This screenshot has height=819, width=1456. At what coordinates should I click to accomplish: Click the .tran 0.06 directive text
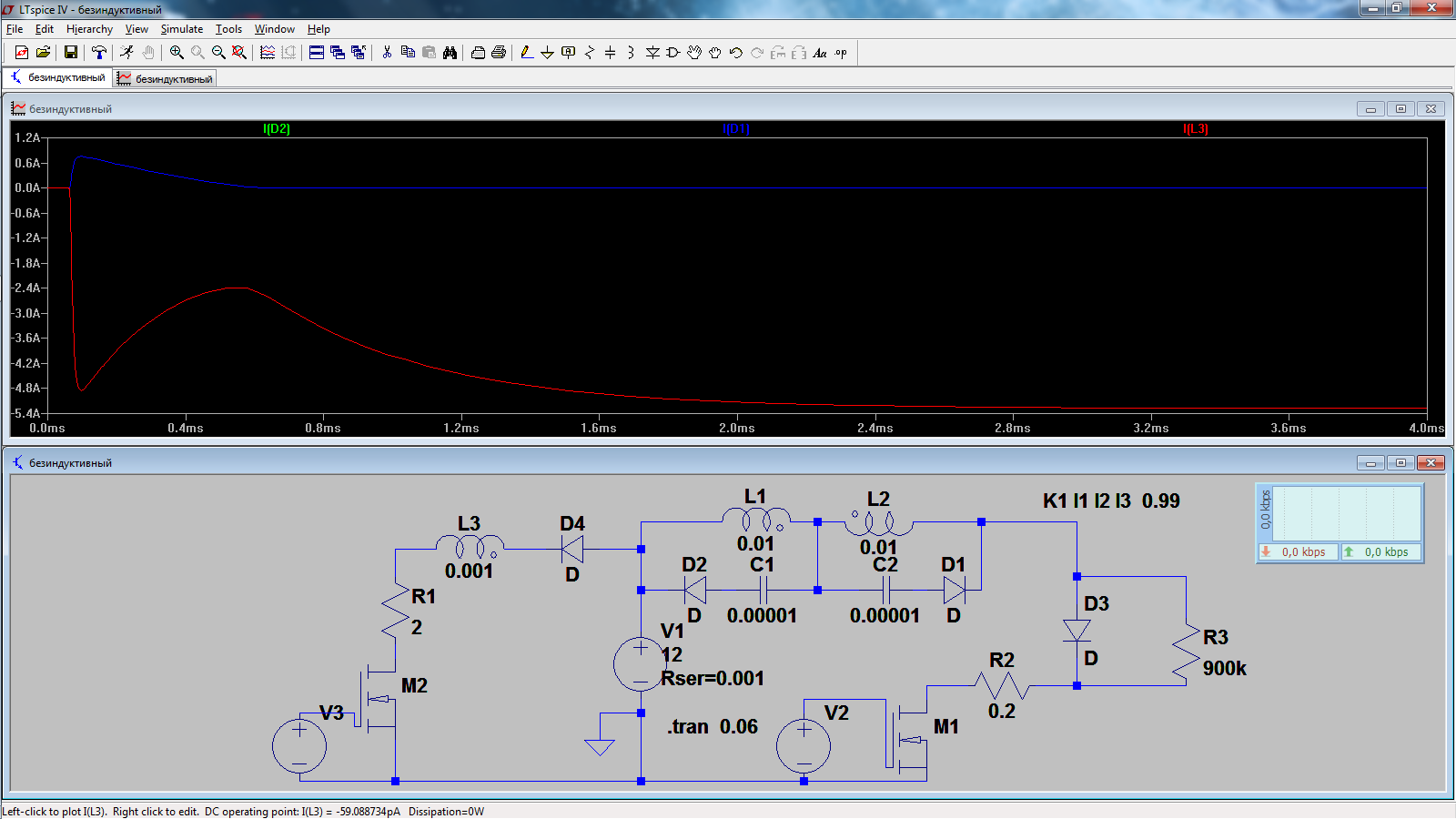(713, 726)
